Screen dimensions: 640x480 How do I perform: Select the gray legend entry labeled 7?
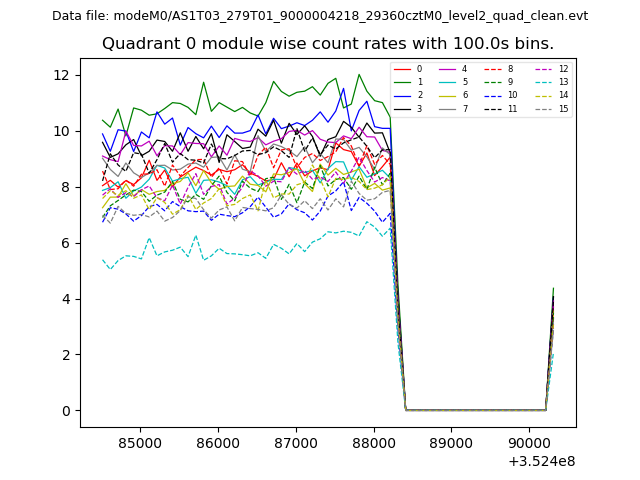coord(447,108)
